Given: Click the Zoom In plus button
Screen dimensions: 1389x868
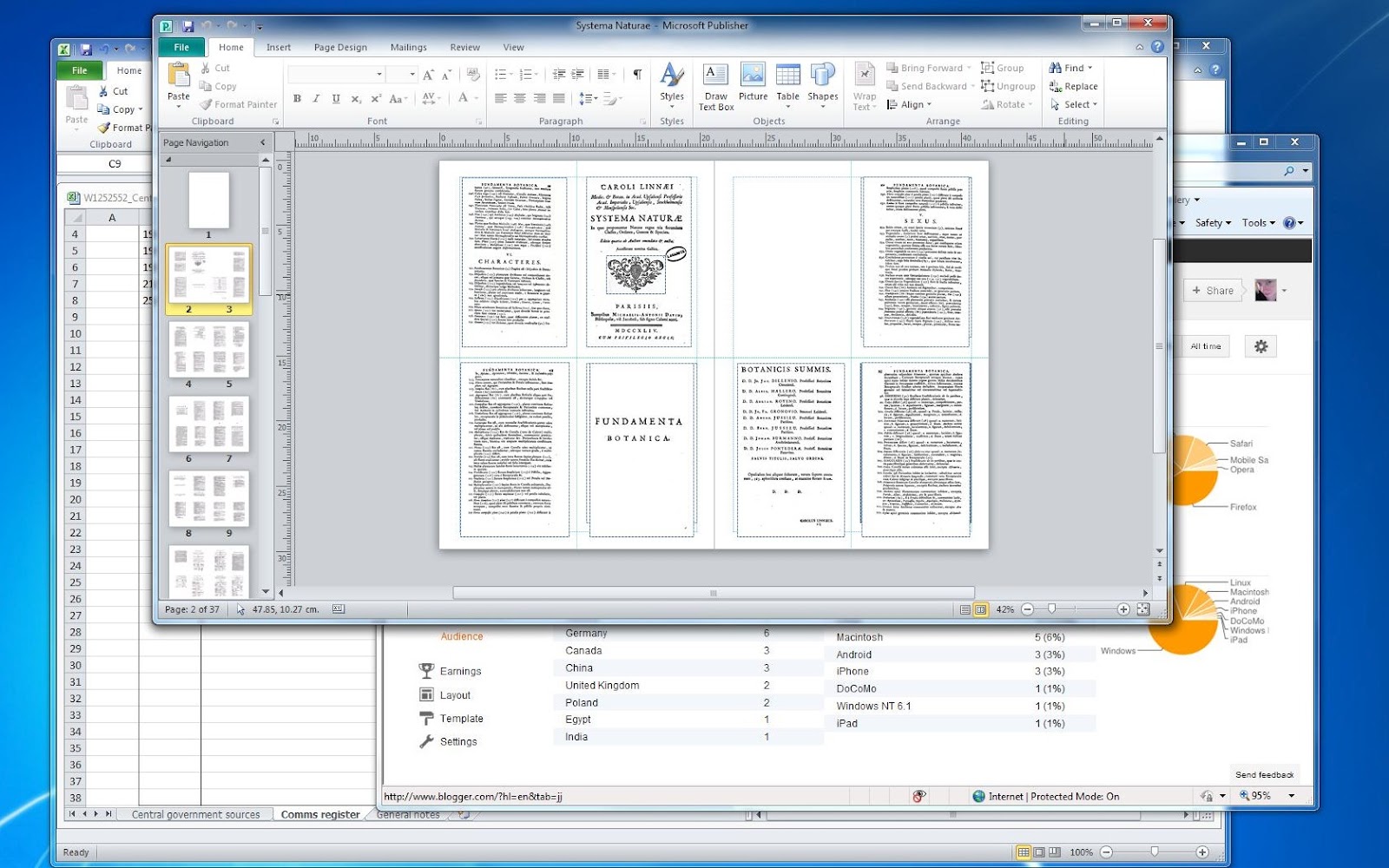Looking at the screenshot, I should (x=1123, y=609).
